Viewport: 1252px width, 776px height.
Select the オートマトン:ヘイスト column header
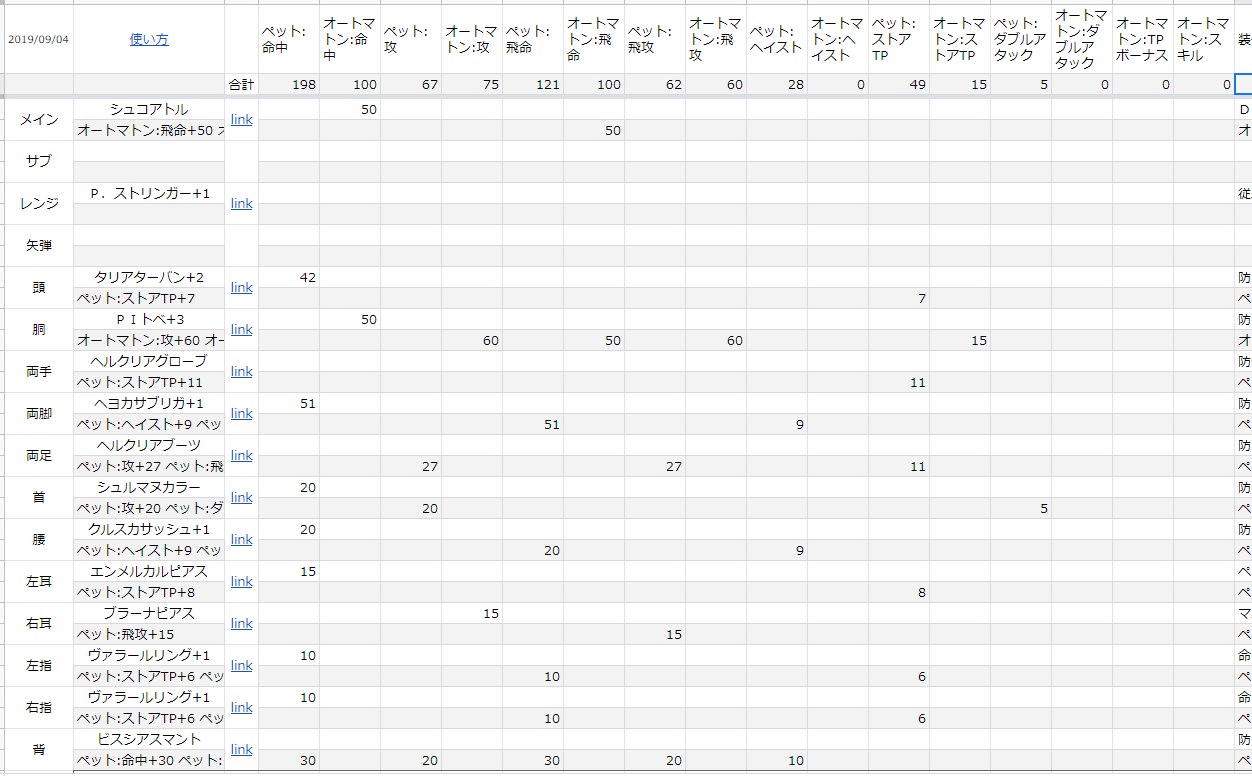coord(838,40)
